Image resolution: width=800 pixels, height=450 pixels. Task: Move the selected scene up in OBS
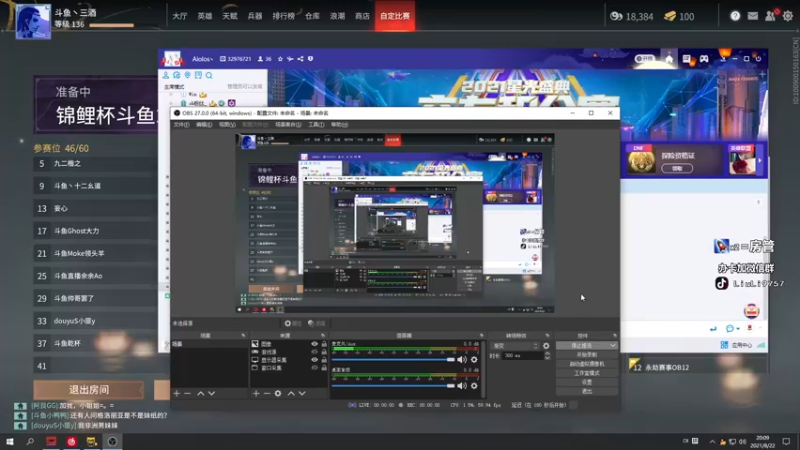201,393
